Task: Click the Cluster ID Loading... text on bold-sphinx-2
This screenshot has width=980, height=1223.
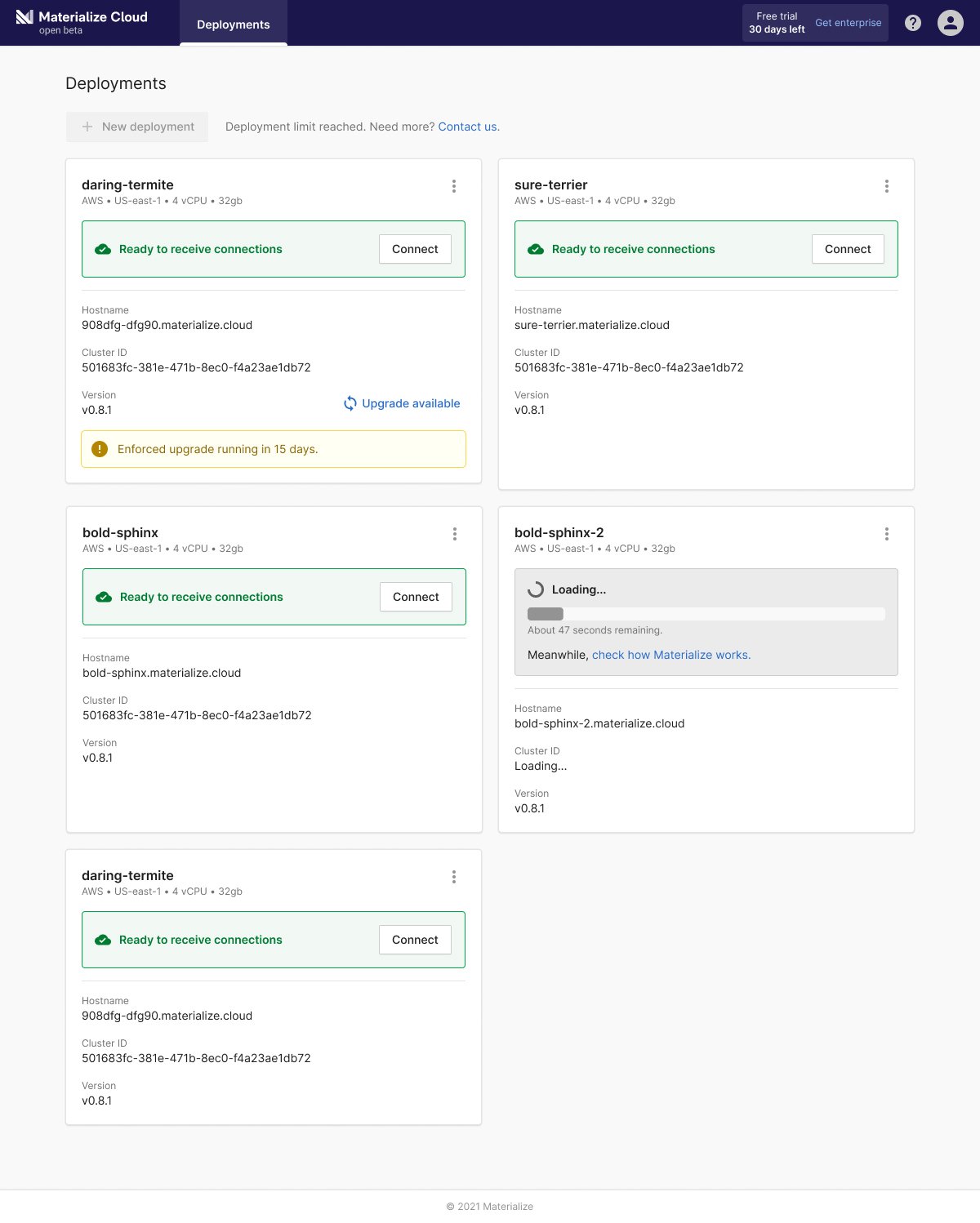Action: click(x=541, y=766)
